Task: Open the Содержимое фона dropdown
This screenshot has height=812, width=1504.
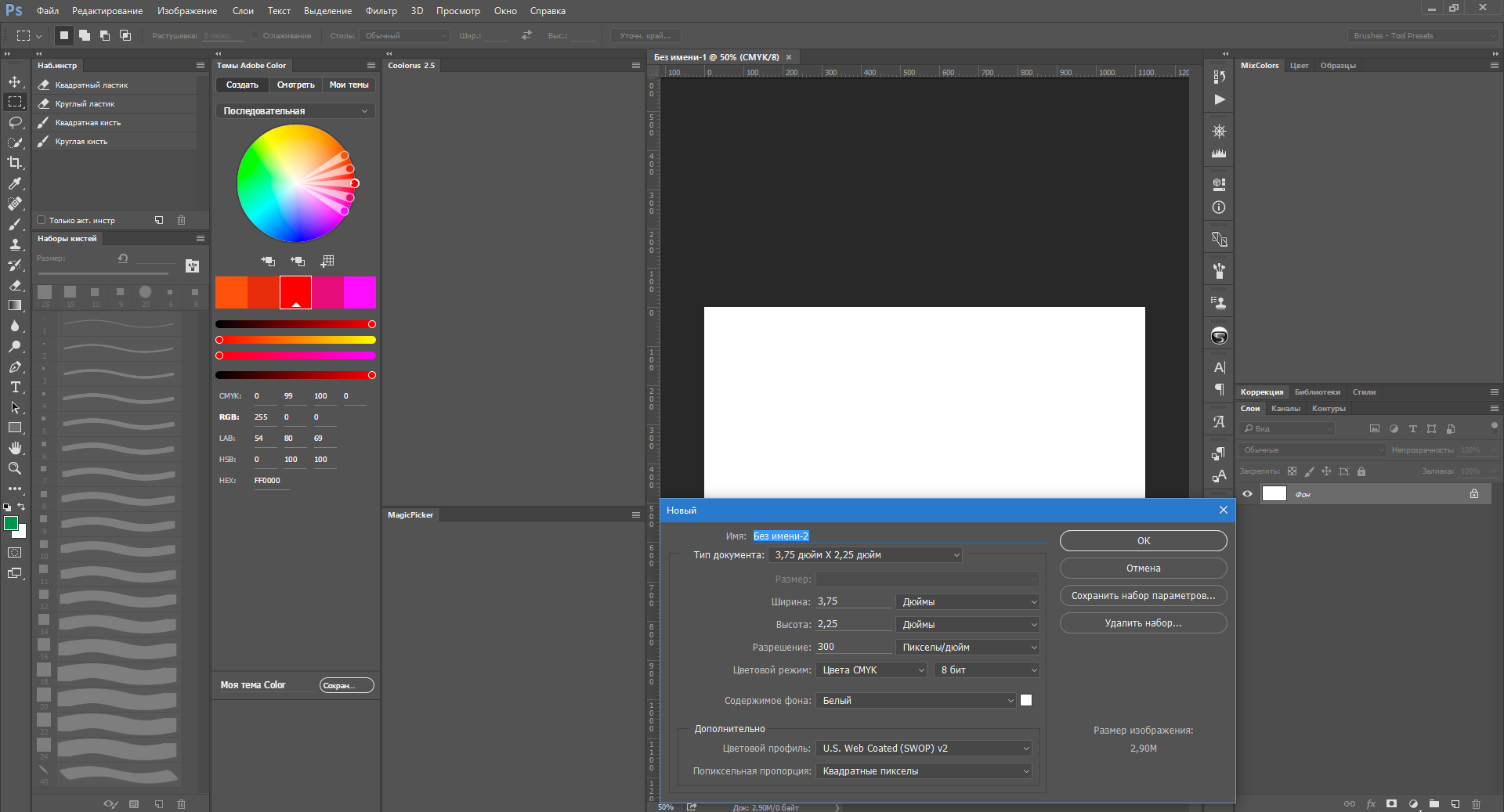Action: pos(916,701)
